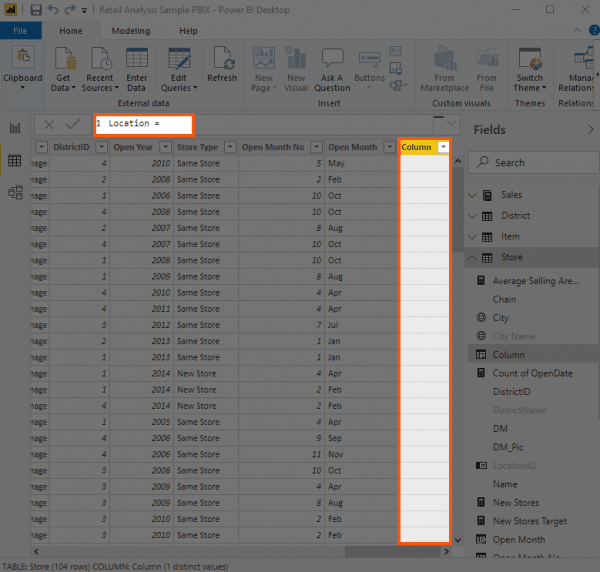Click the Fields Search box
Viewport: 600px width, 572px height.
(x=533, y=163)
